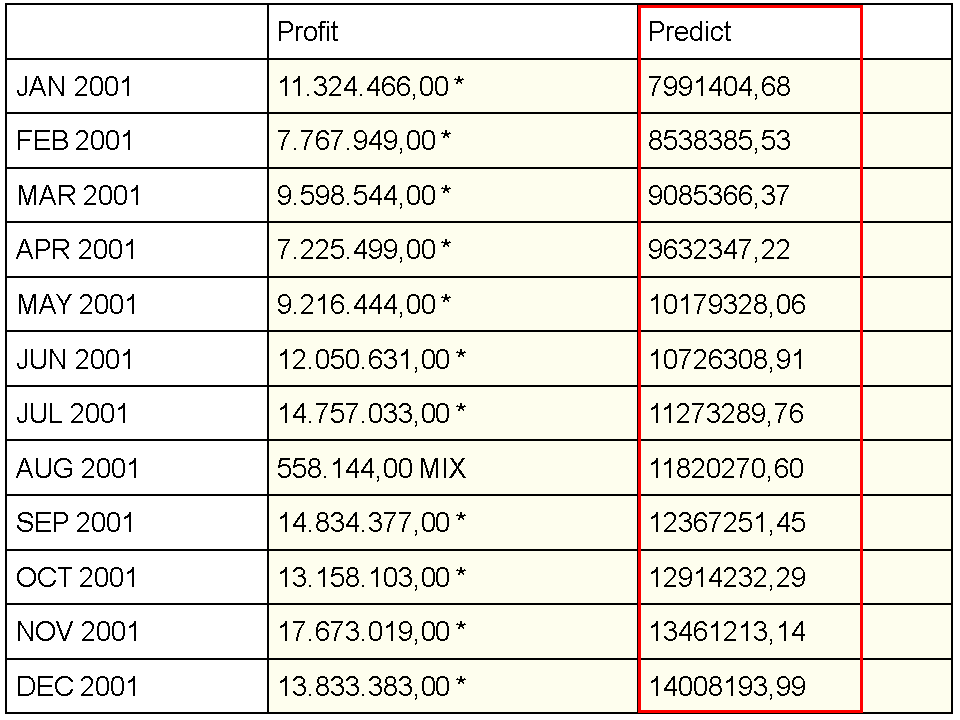
Task: Click the Profit column header
Action: click(x=308, y=32)
